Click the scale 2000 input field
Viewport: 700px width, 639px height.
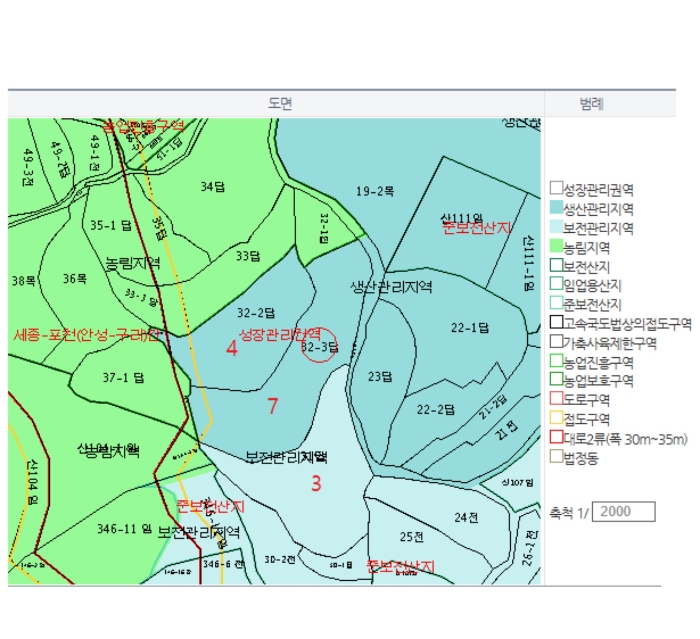[x=624, y=512]
